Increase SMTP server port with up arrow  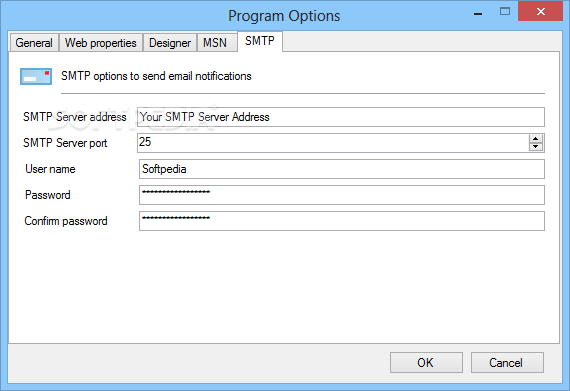tap(535, 138)
